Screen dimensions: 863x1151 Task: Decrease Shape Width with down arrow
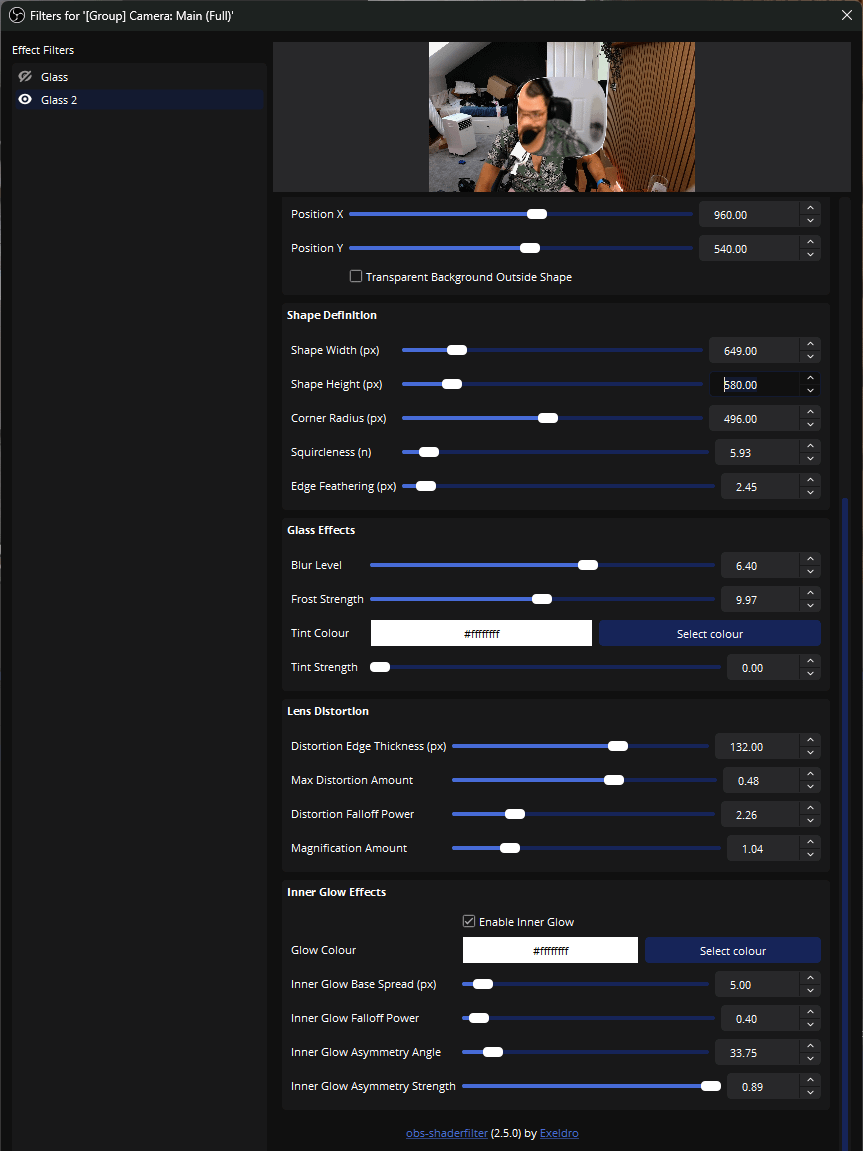click(x=810, y=357)
